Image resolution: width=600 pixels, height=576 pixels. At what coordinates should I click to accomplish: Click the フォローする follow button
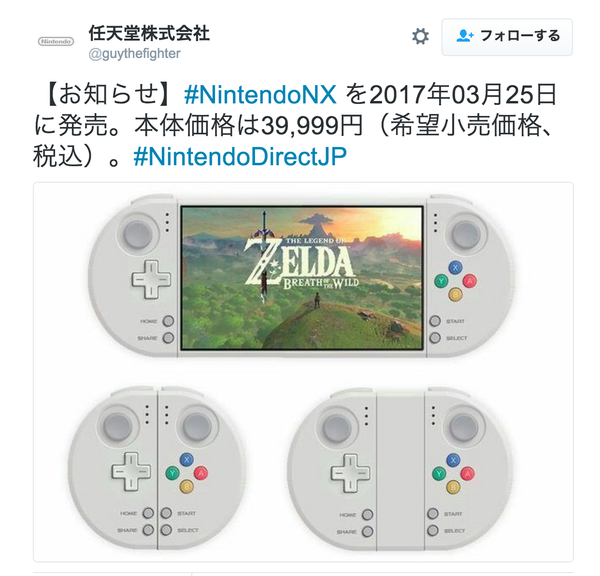click(x=507, y=37)
